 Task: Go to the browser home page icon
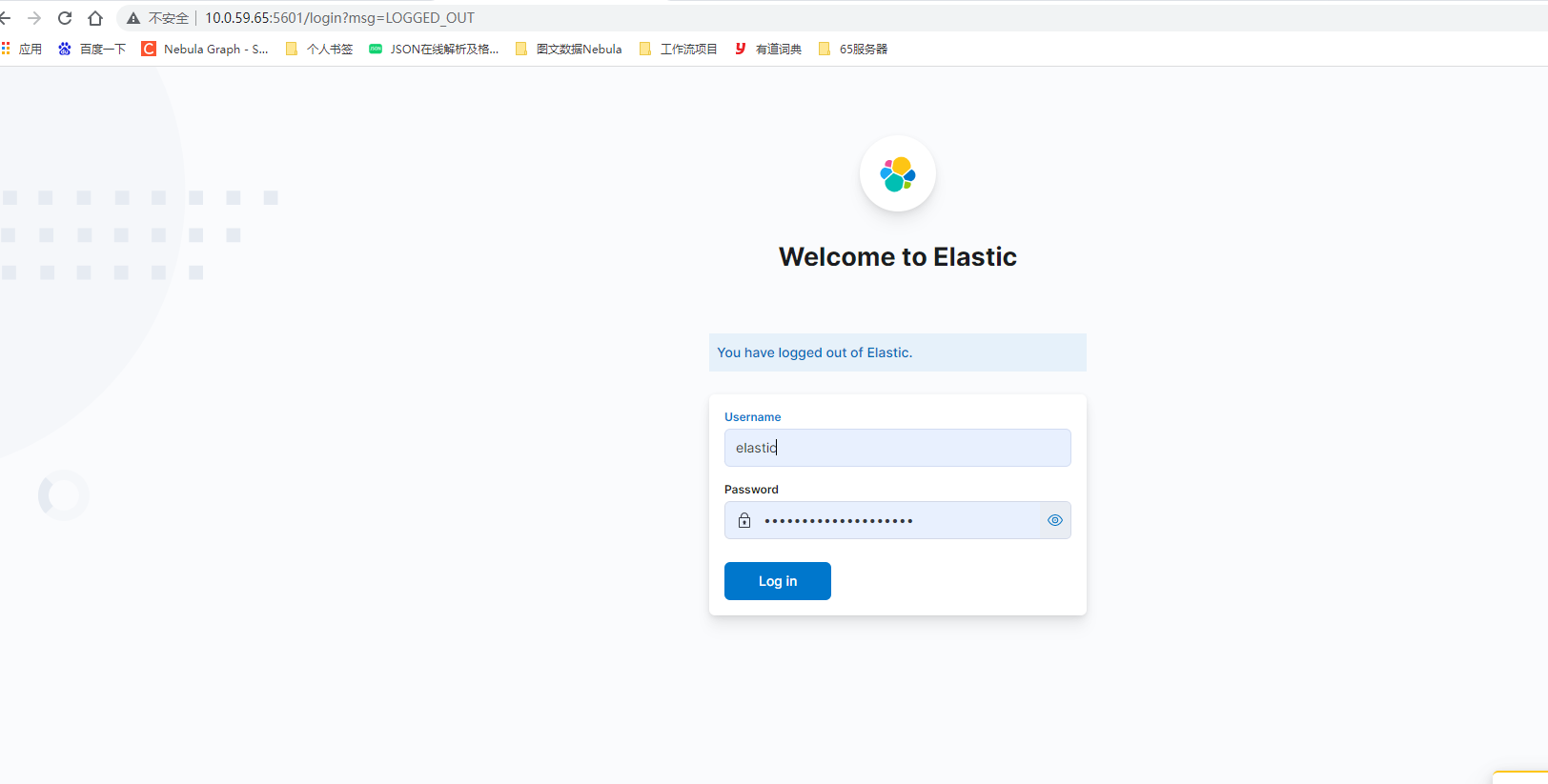pos(95,18)
